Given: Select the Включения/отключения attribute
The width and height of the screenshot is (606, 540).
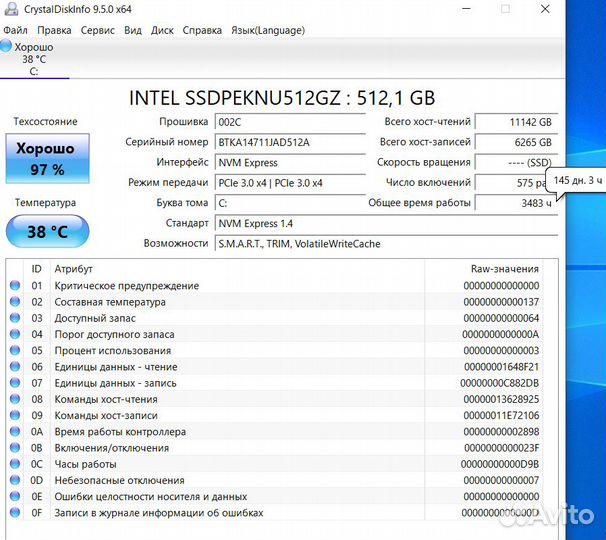Looking at the screenshot, I should point(112,448).
